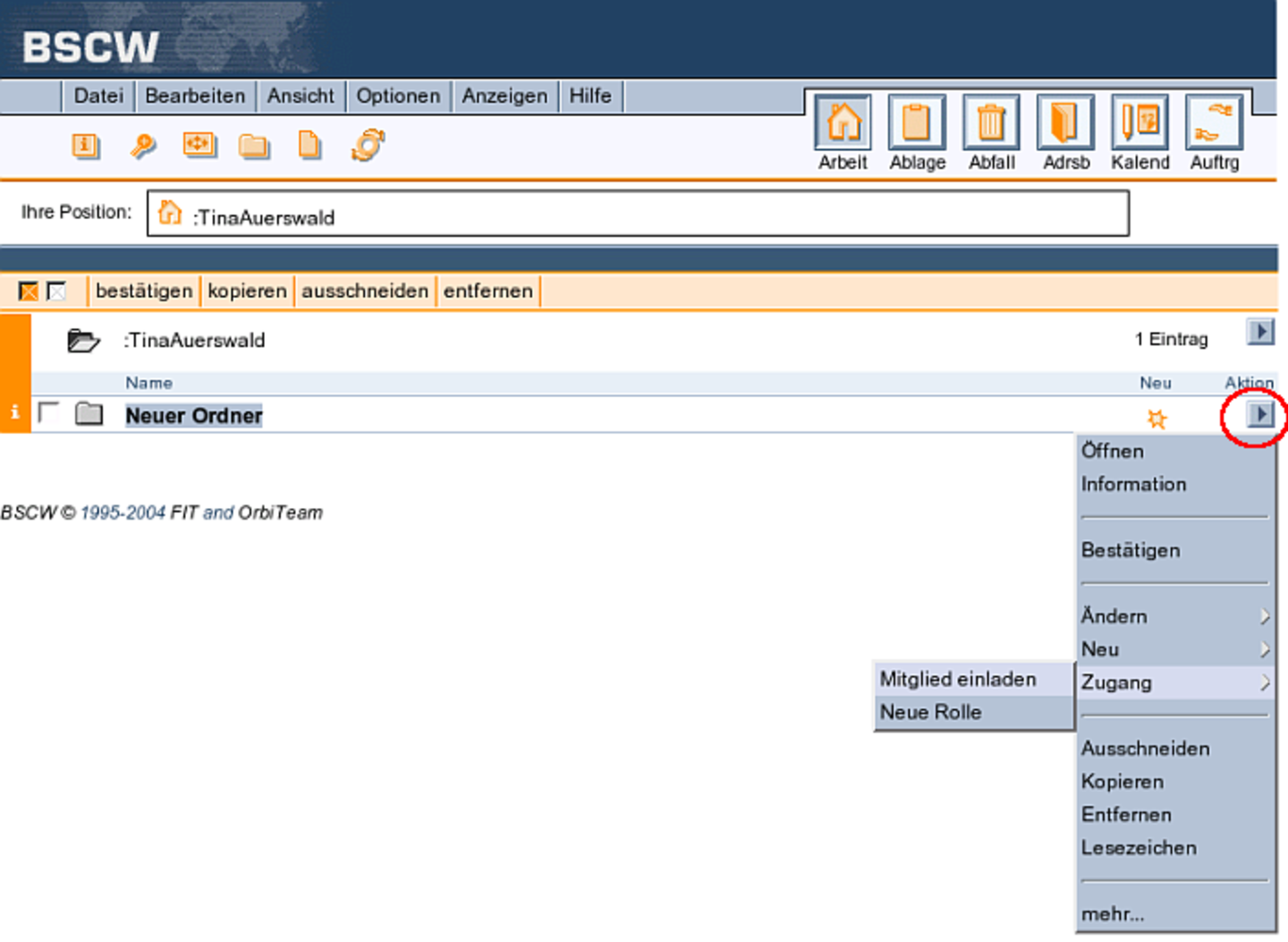Open the Datei menu

pos(98,96)
